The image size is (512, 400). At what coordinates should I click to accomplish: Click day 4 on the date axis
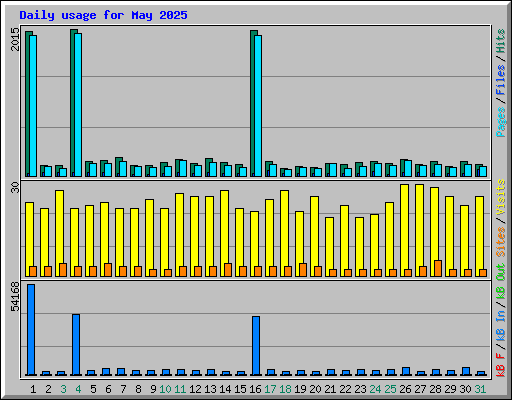pyautogui.click(x=78, y=389)
